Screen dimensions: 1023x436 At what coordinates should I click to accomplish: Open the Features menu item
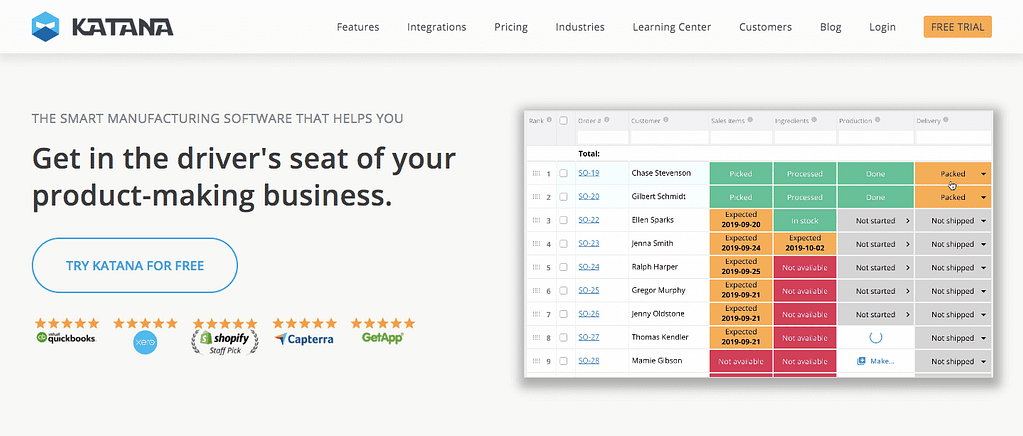(x=358, y=27)
